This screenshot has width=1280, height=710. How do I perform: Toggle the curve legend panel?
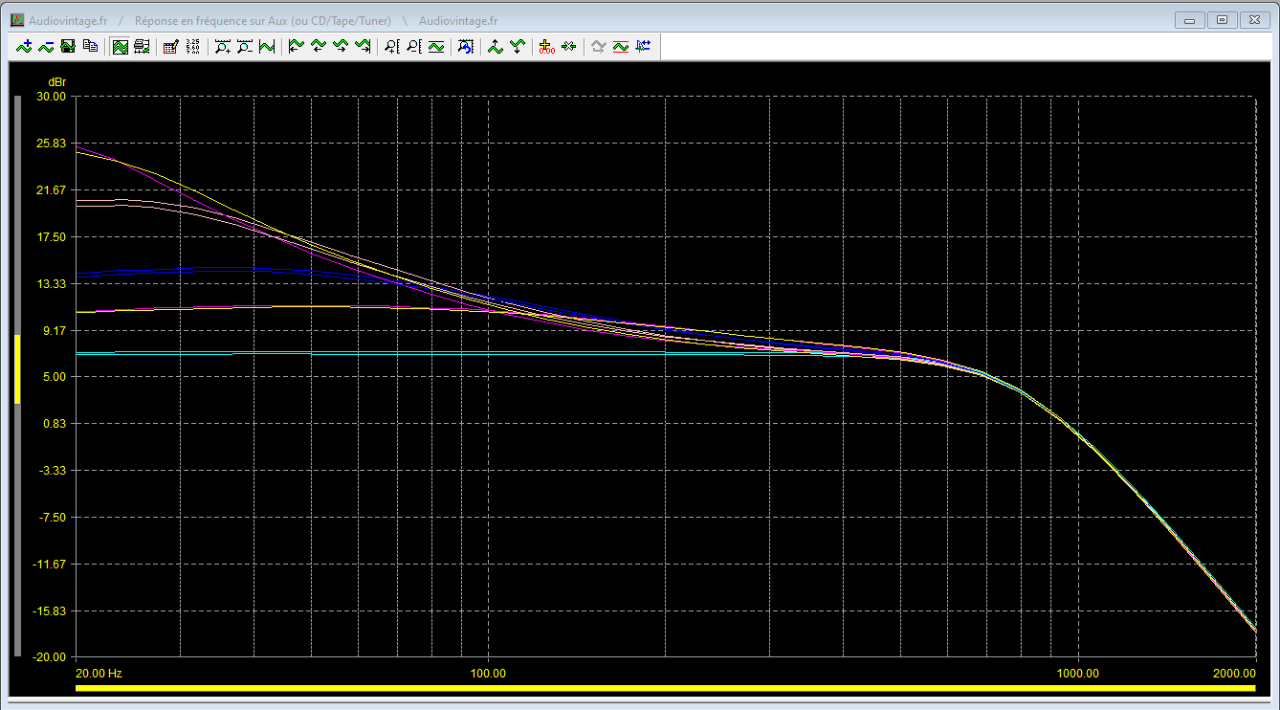click(x=140, y=46)
